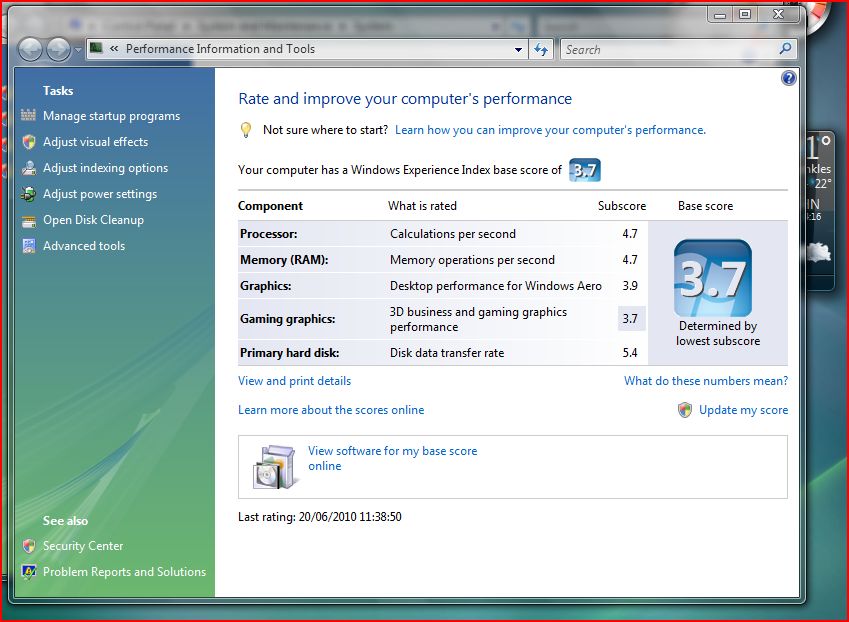
Task: Expand the address bar history dropdown
Action: [518, 49]
